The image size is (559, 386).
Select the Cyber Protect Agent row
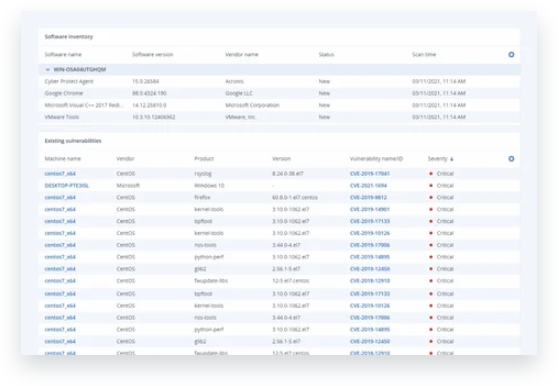[280, 81]
